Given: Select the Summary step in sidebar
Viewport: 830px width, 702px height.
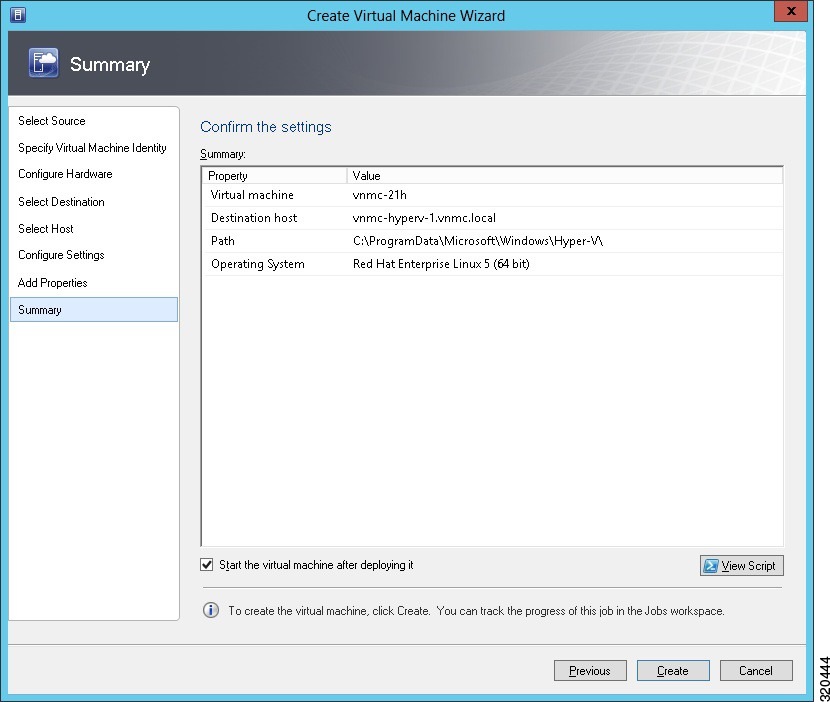Looking at the screenshot, I should (x=40, y=310).
